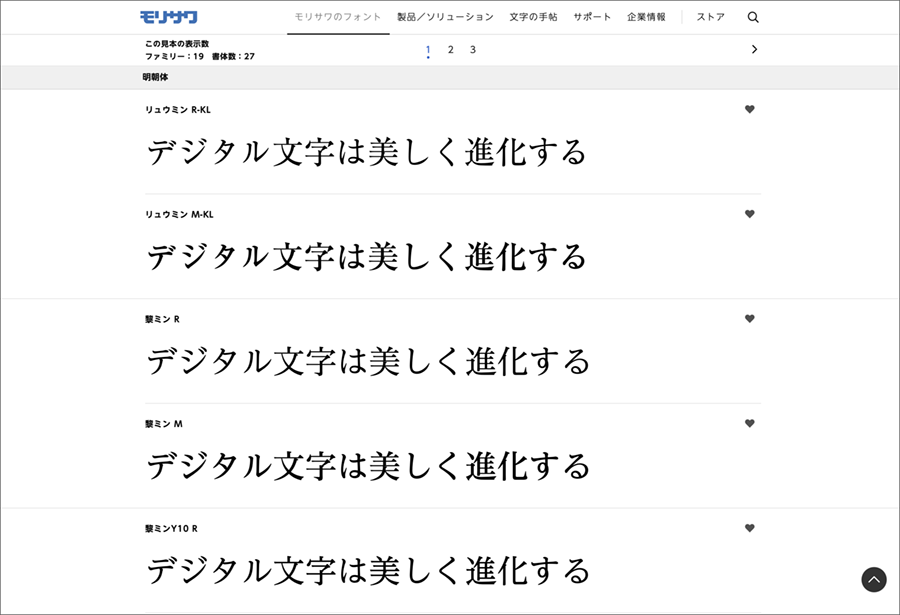Open 企業情報 menu
The height and width of the screenshot is (615, 900).
[646, 17]
